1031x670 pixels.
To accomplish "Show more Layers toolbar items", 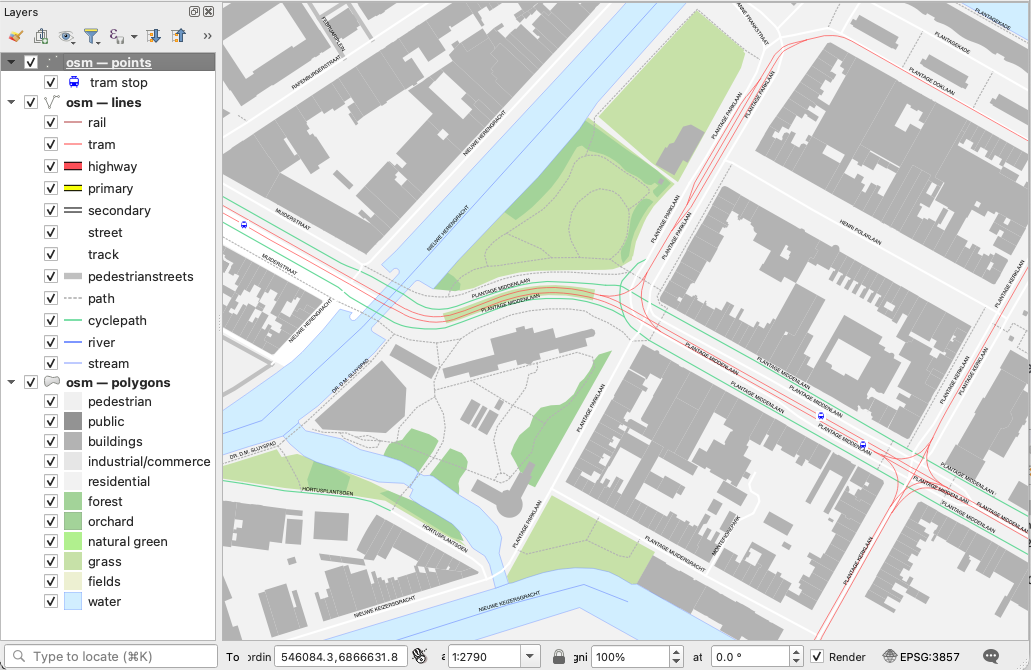I will pos(207,36).
